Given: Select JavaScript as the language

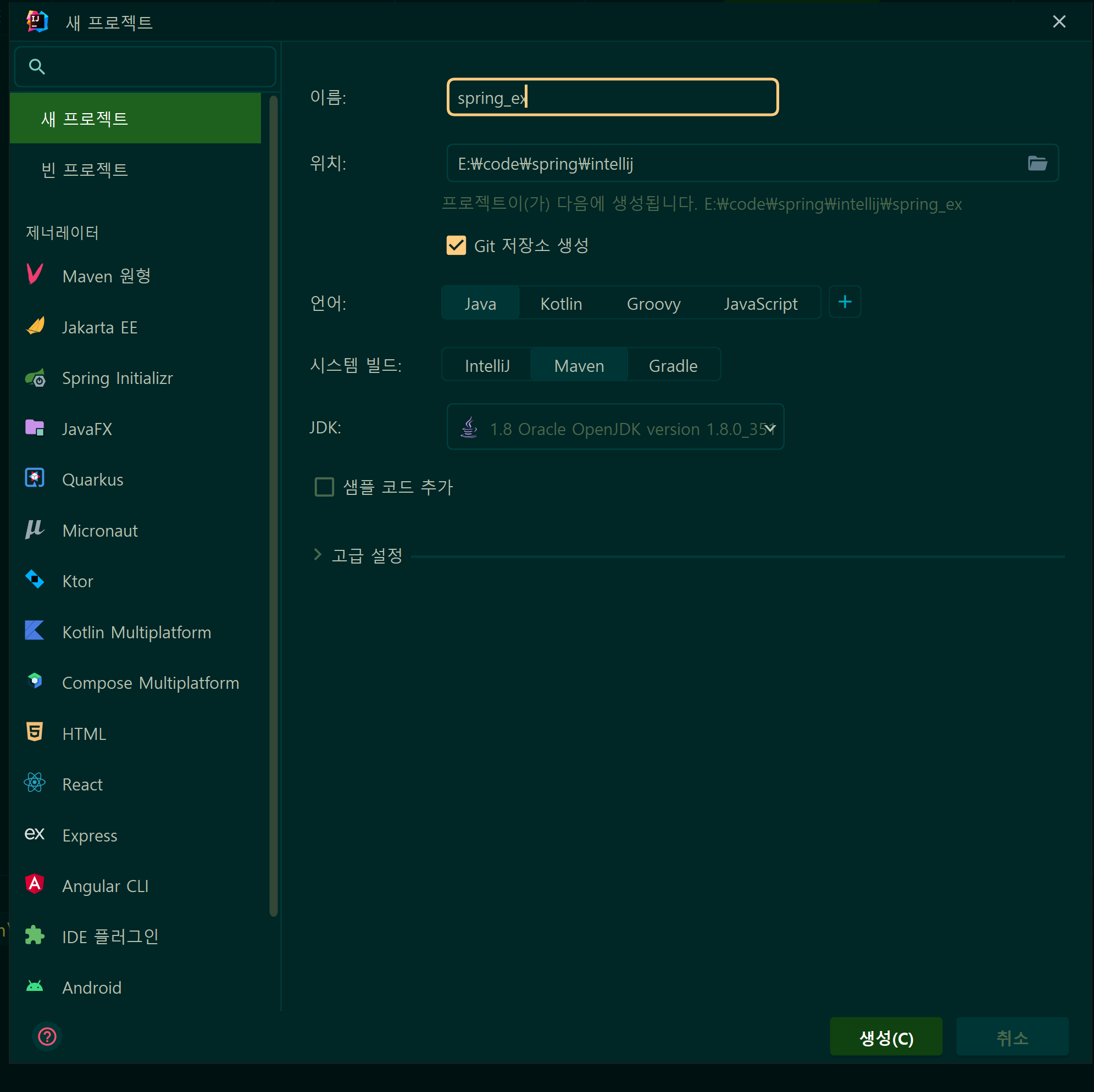Looking at the screenshot, I should point(760,303).
